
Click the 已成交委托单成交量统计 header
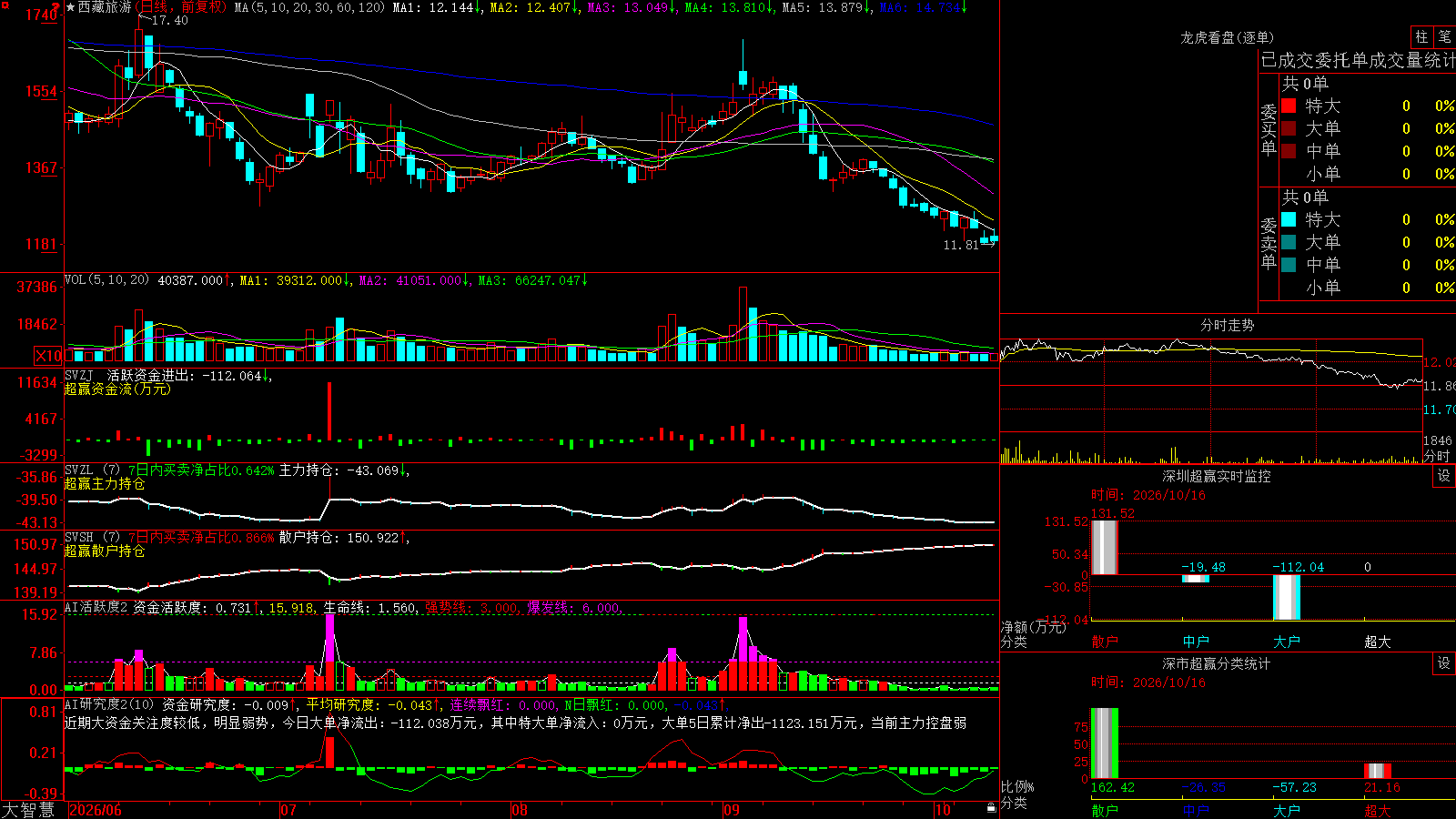pos(1358,60)
